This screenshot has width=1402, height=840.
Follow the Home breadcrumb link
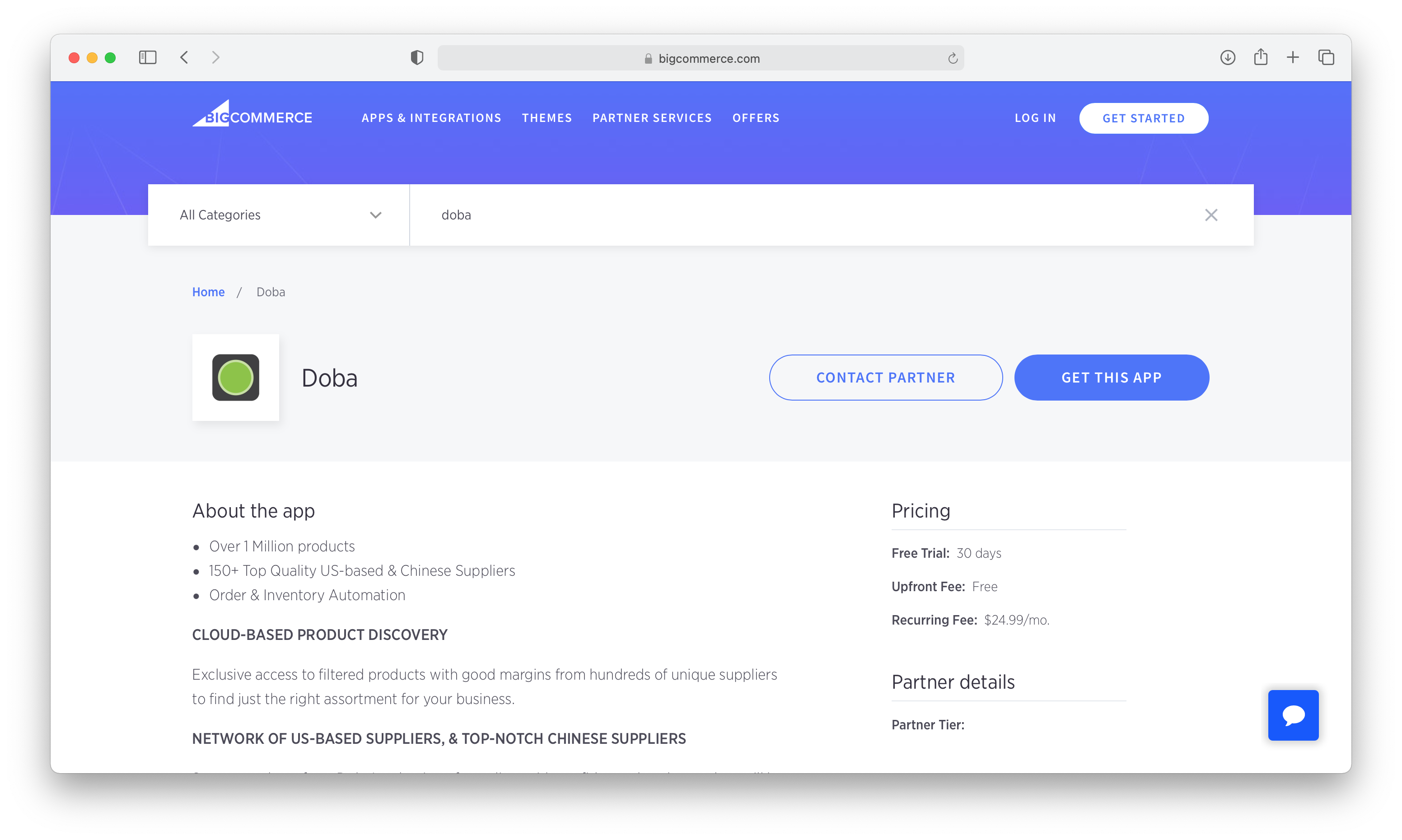tap(208, 292)
